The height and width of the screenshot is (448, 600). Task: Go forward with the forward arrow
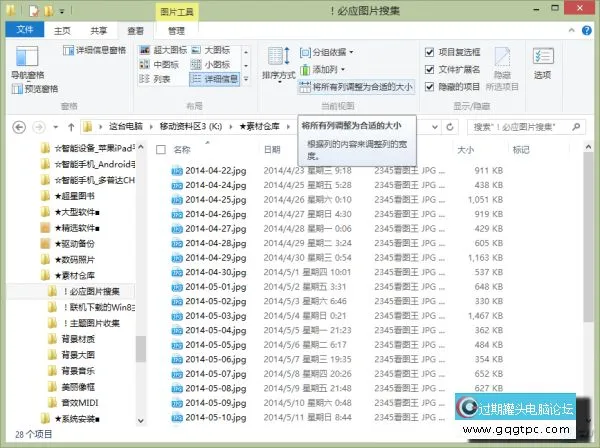[39, 127]
